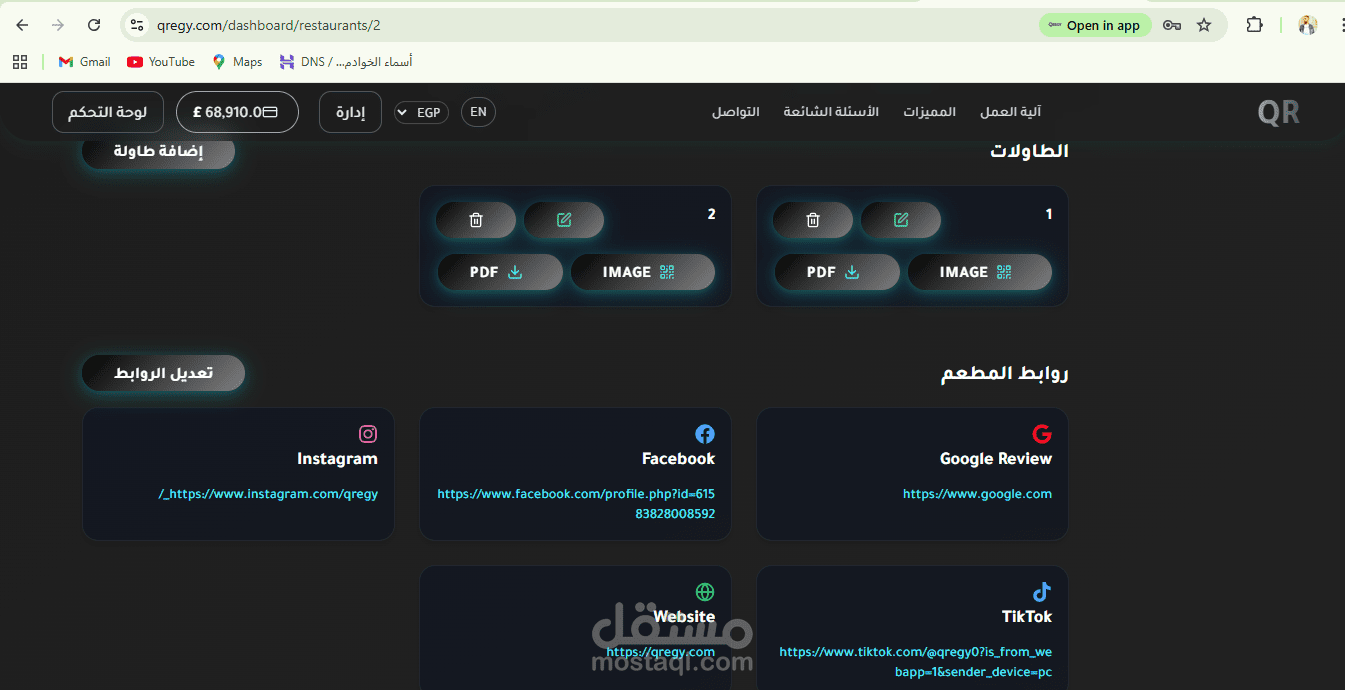Click the £ 68,910.0 balance button
Image resolution: width=1345 pixels, height=690 pixels.
237,112
